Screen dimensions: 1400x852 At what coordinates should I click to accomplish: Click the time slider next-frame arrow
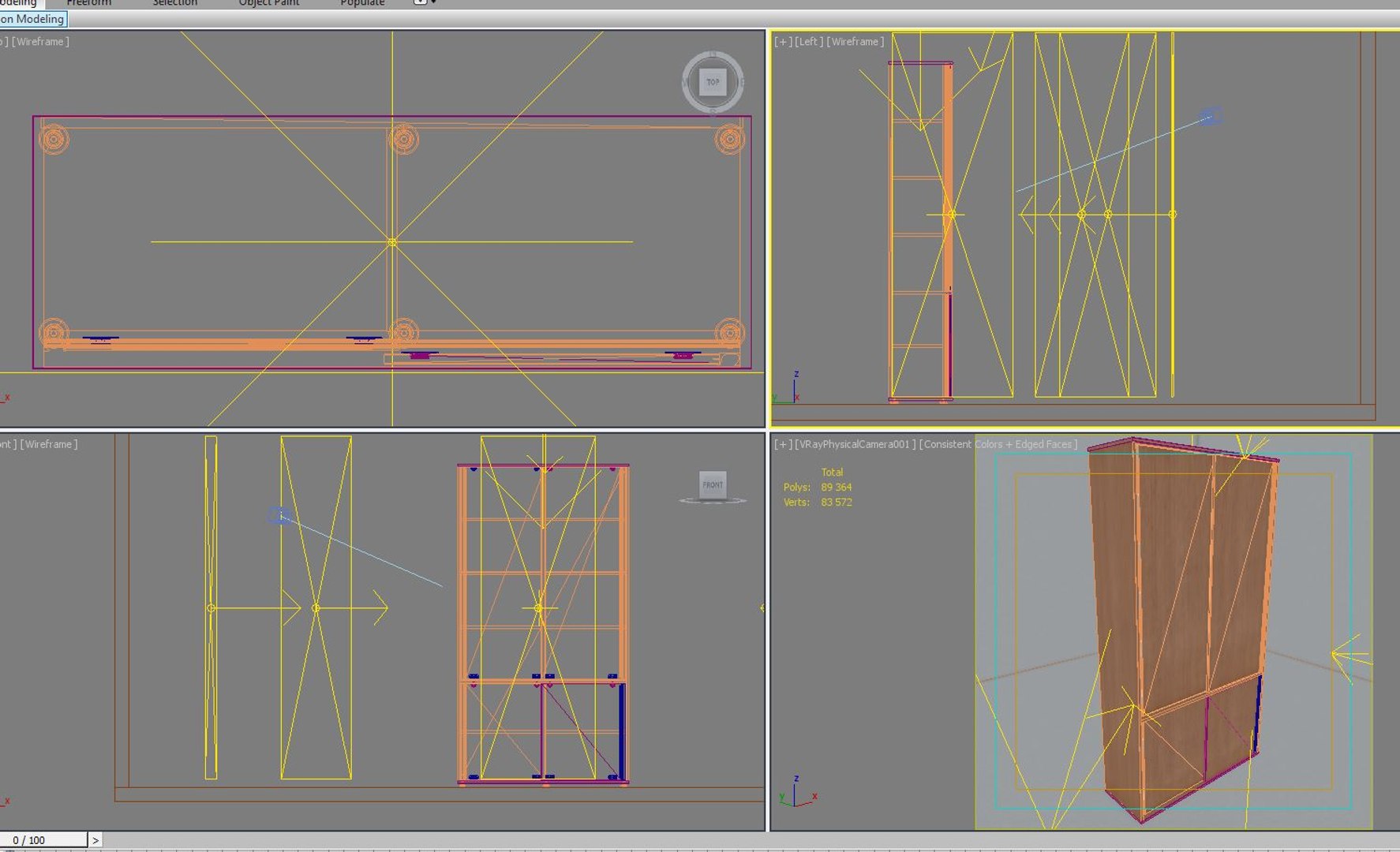(95, 840)
